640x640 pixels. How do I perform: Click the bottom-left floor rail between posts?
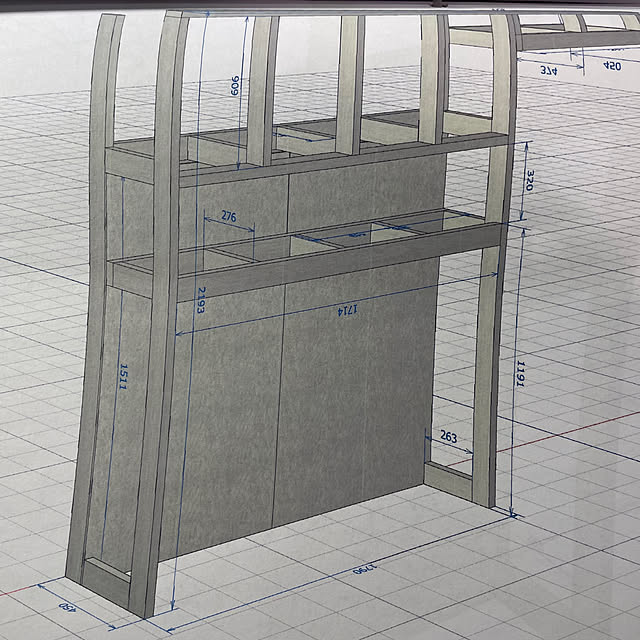[x=106, y=582]
